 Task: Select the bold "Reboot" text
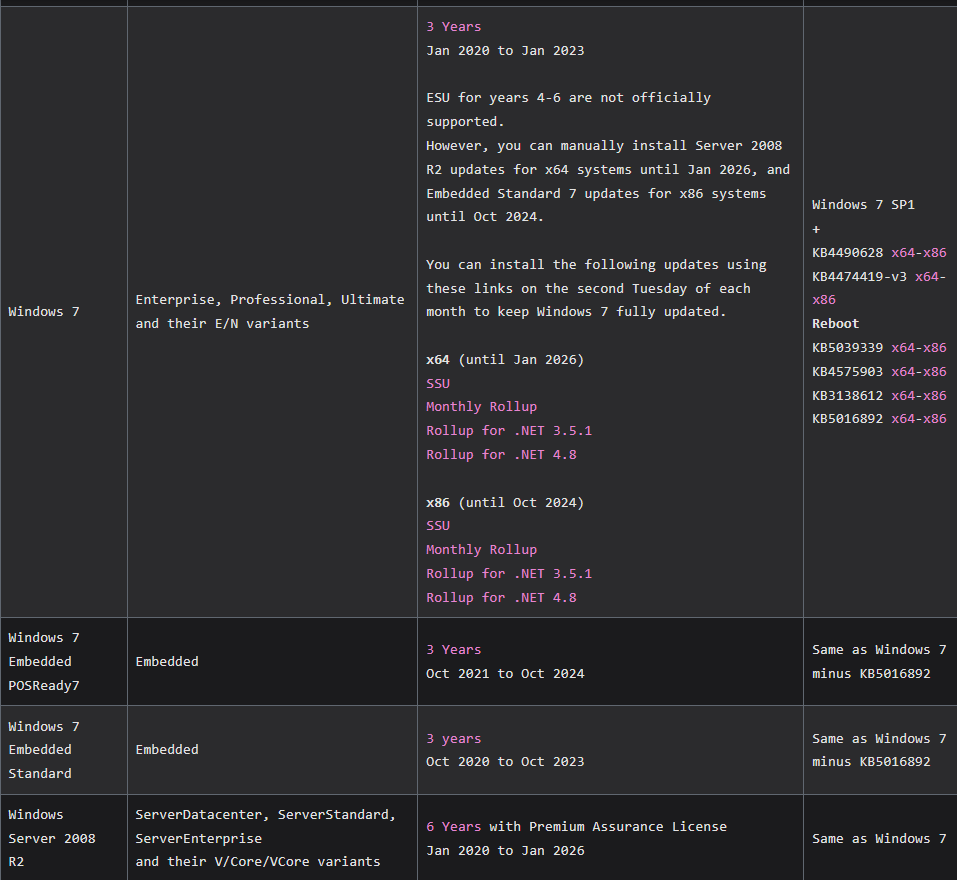point(835,323)
